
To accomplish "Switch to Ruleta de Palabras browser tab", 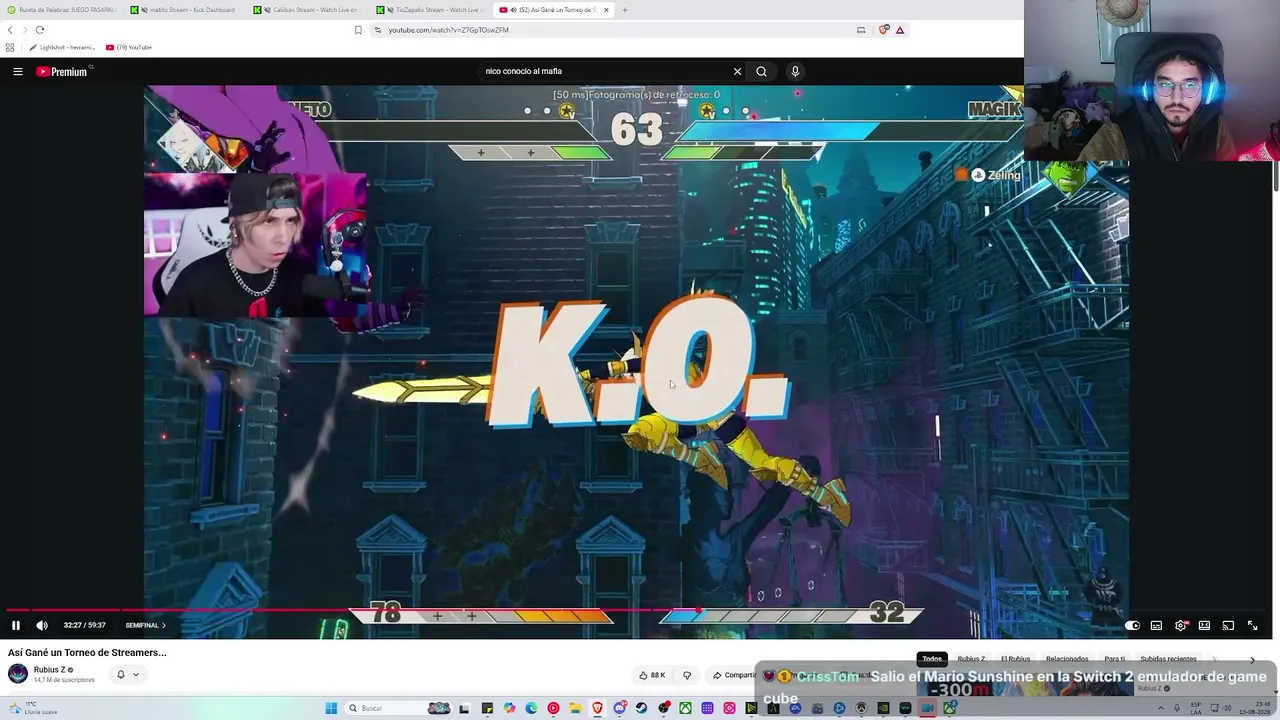I will pyautogui.click(x=62, y=10).
